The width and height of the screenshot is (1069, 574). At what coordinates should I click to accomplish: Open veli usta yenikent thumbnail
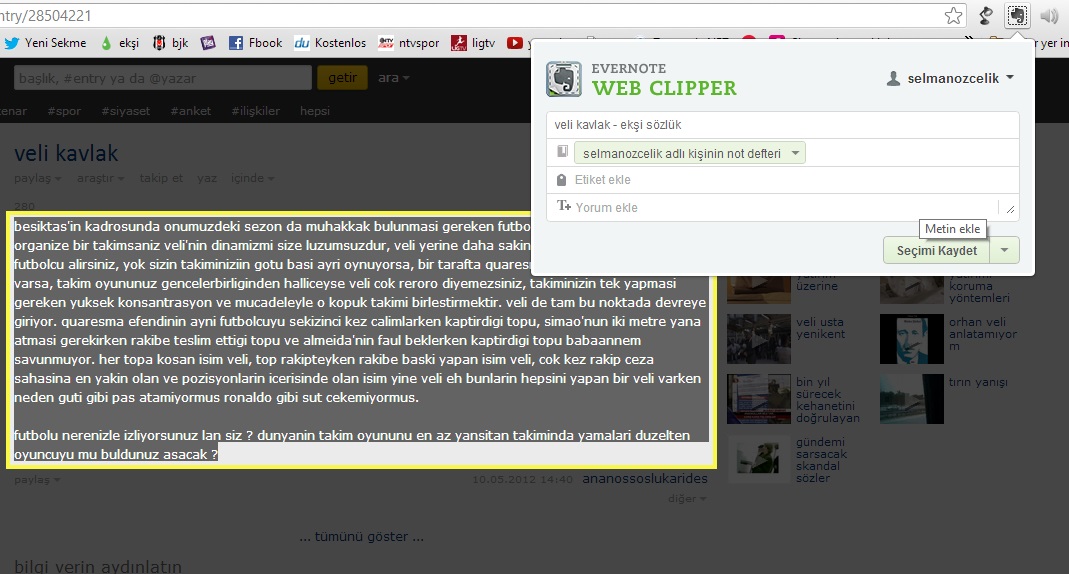759,339
